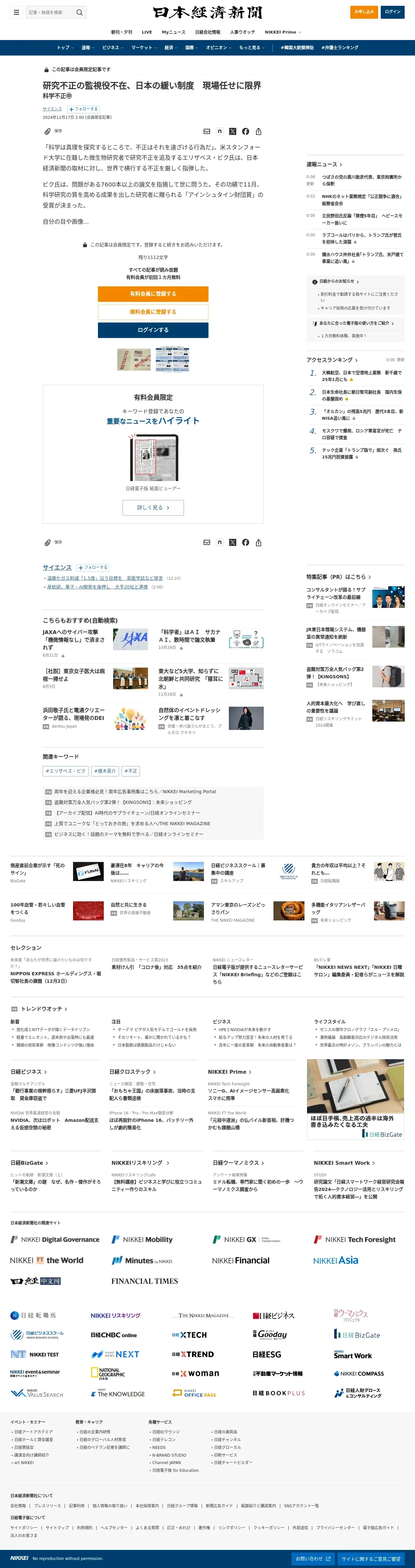Click the #韓国大統領弾劾 hashtag link
The width and height of the screenshot is (415, 1568).
[297, 47]
